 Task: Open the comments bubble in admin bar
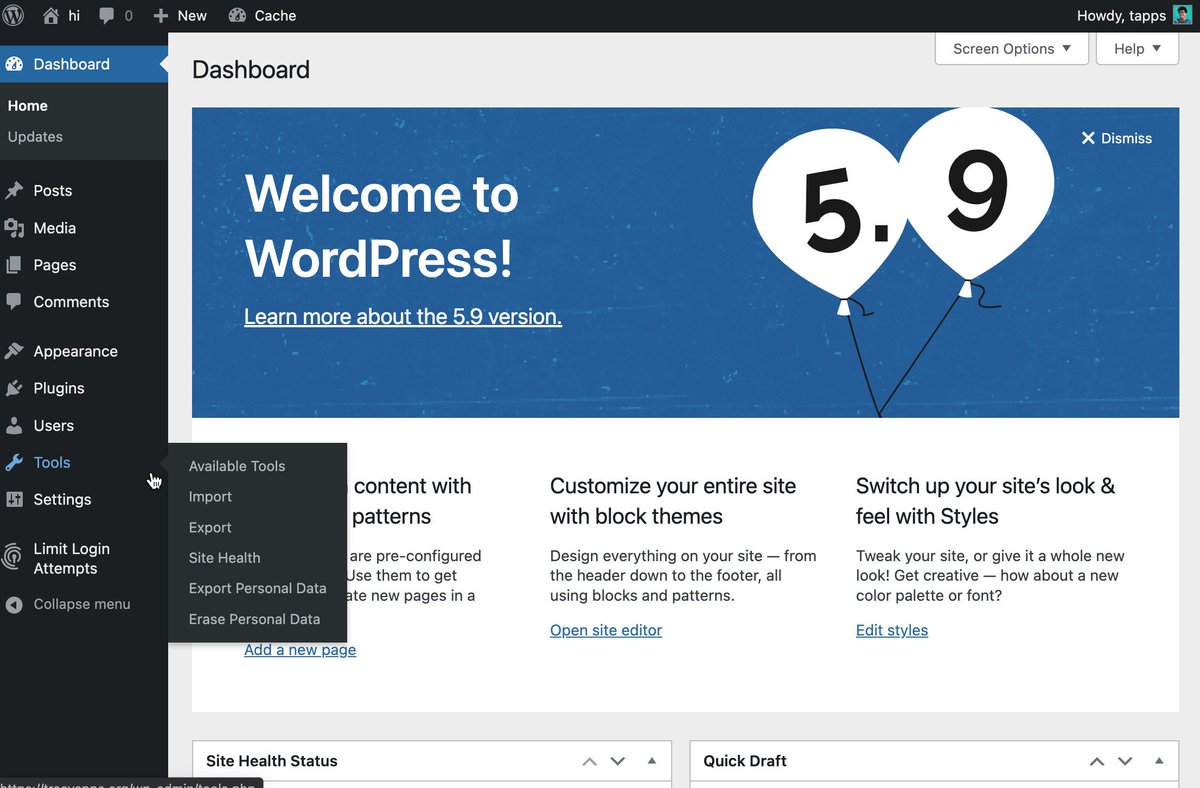[106, 16]
